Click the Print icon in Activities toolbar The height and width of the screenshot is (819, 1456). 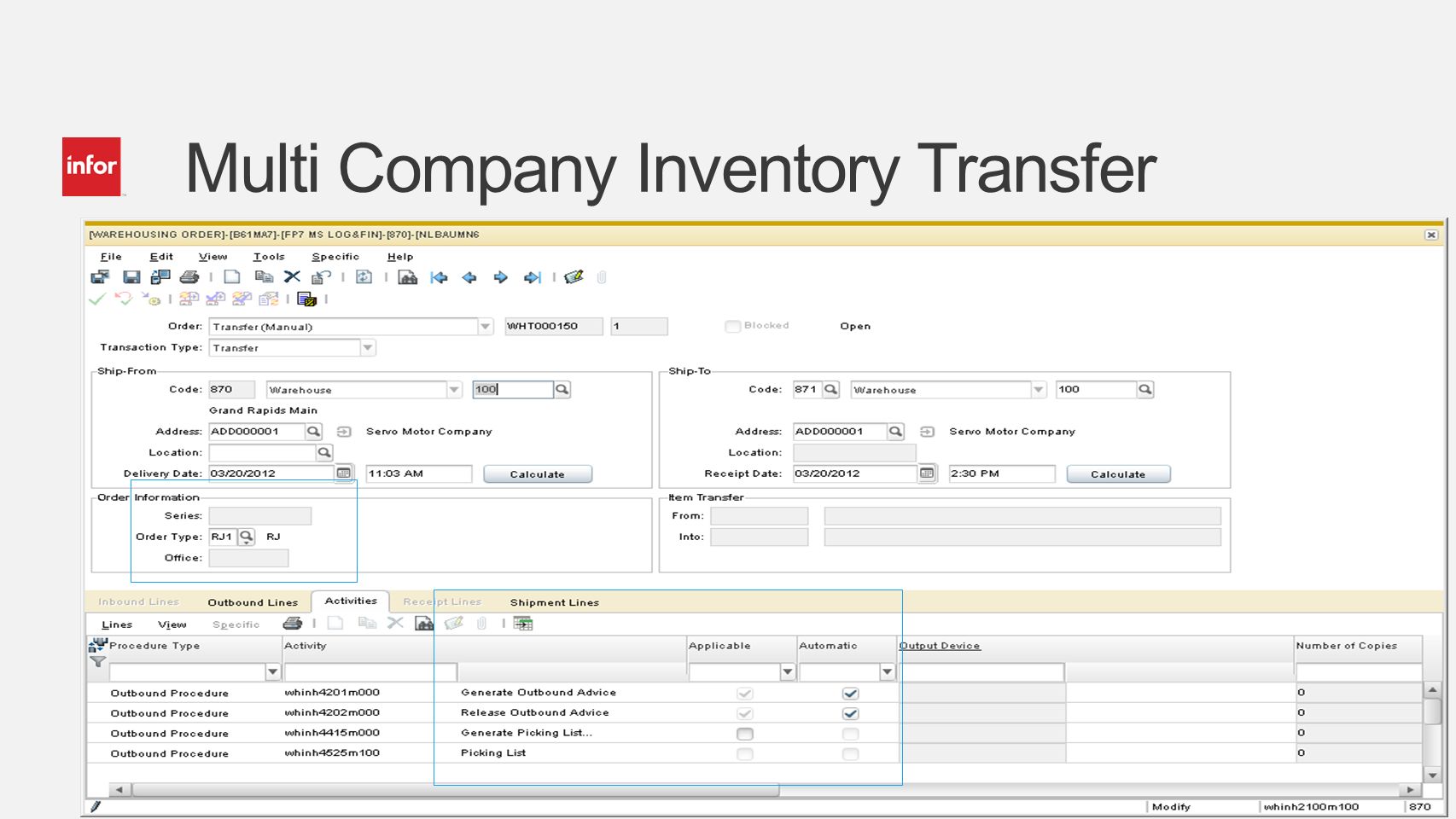[x=293, y=624]
